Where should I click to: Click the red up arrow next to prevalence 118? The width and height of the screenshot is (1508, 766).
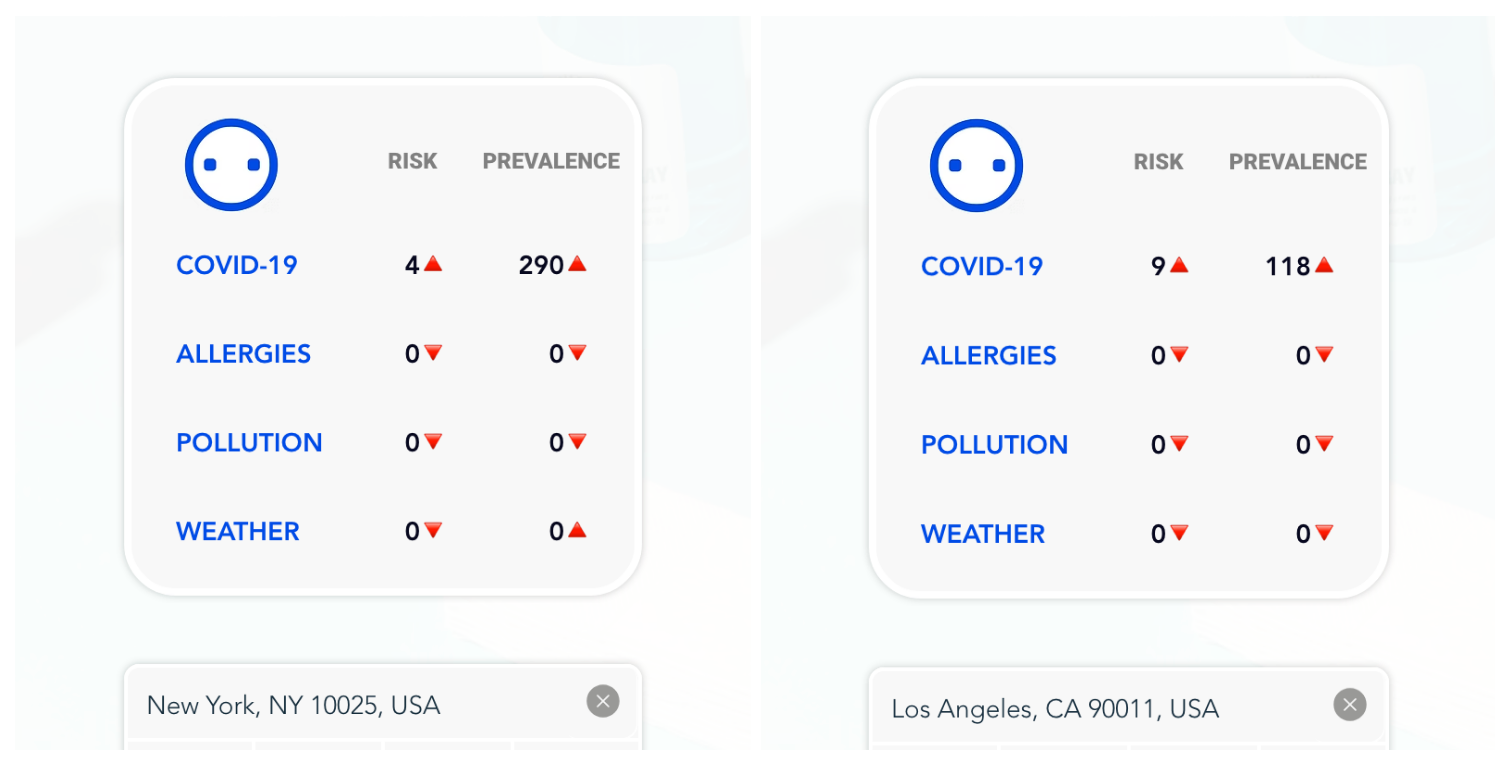[1324, 265]
